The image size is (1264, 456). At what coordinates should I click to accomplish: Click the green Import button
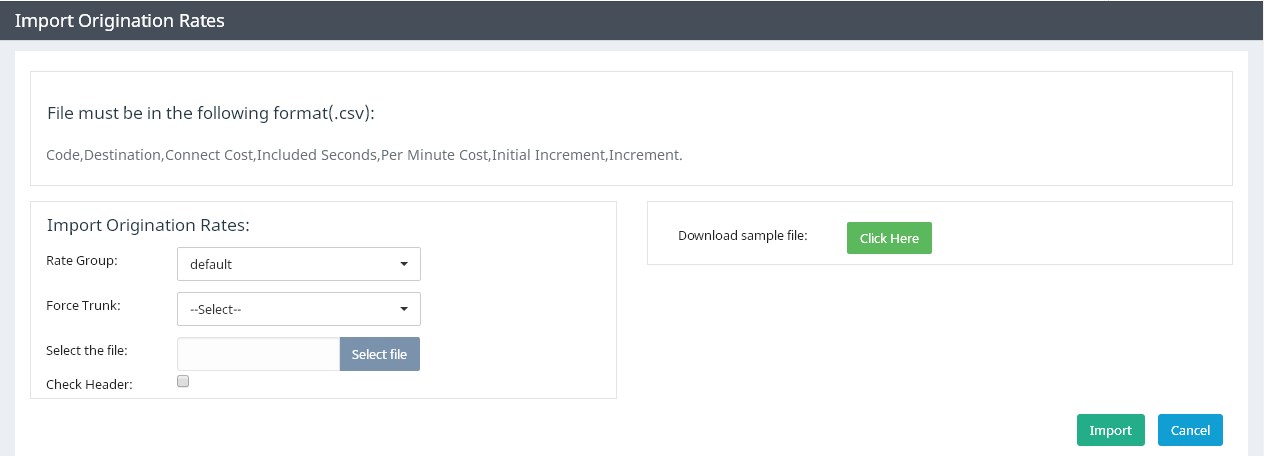[1110, 430]
